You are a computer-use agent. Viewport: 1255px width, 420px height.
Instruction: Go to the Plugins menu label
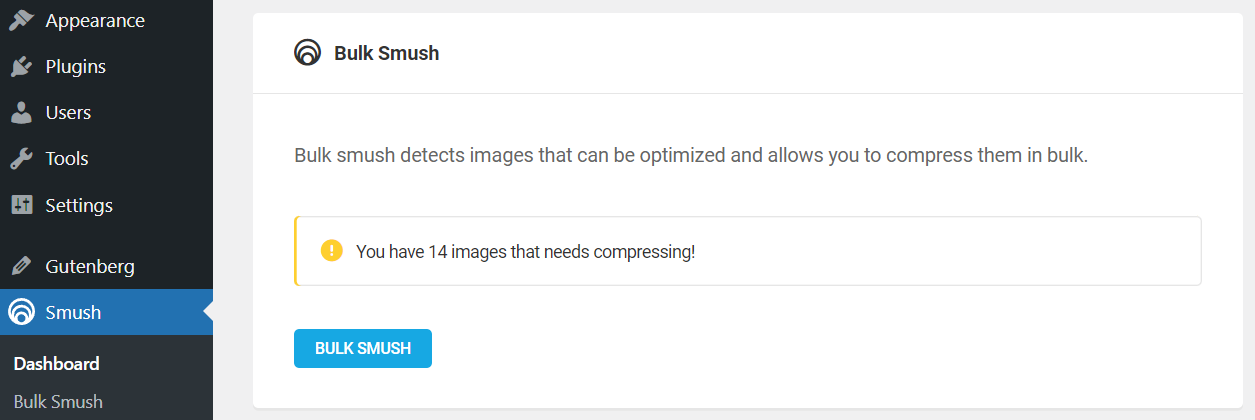(x=76, y=67)
